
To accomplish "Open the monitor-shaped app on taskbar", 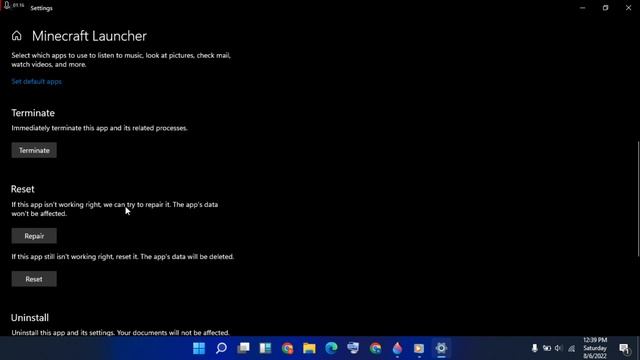I will pyautogui.click(x=353, y=348).
